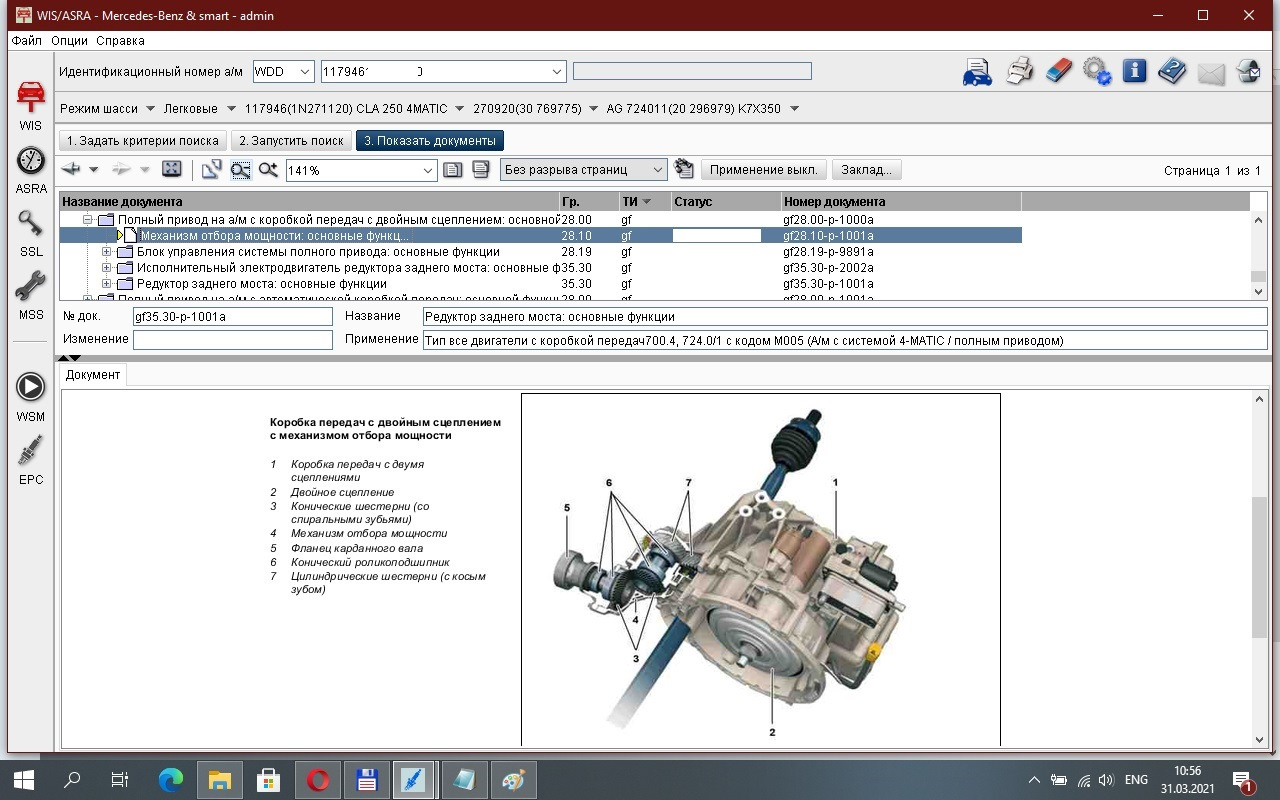Click 3. Показать документы button

tap(430, 141)
